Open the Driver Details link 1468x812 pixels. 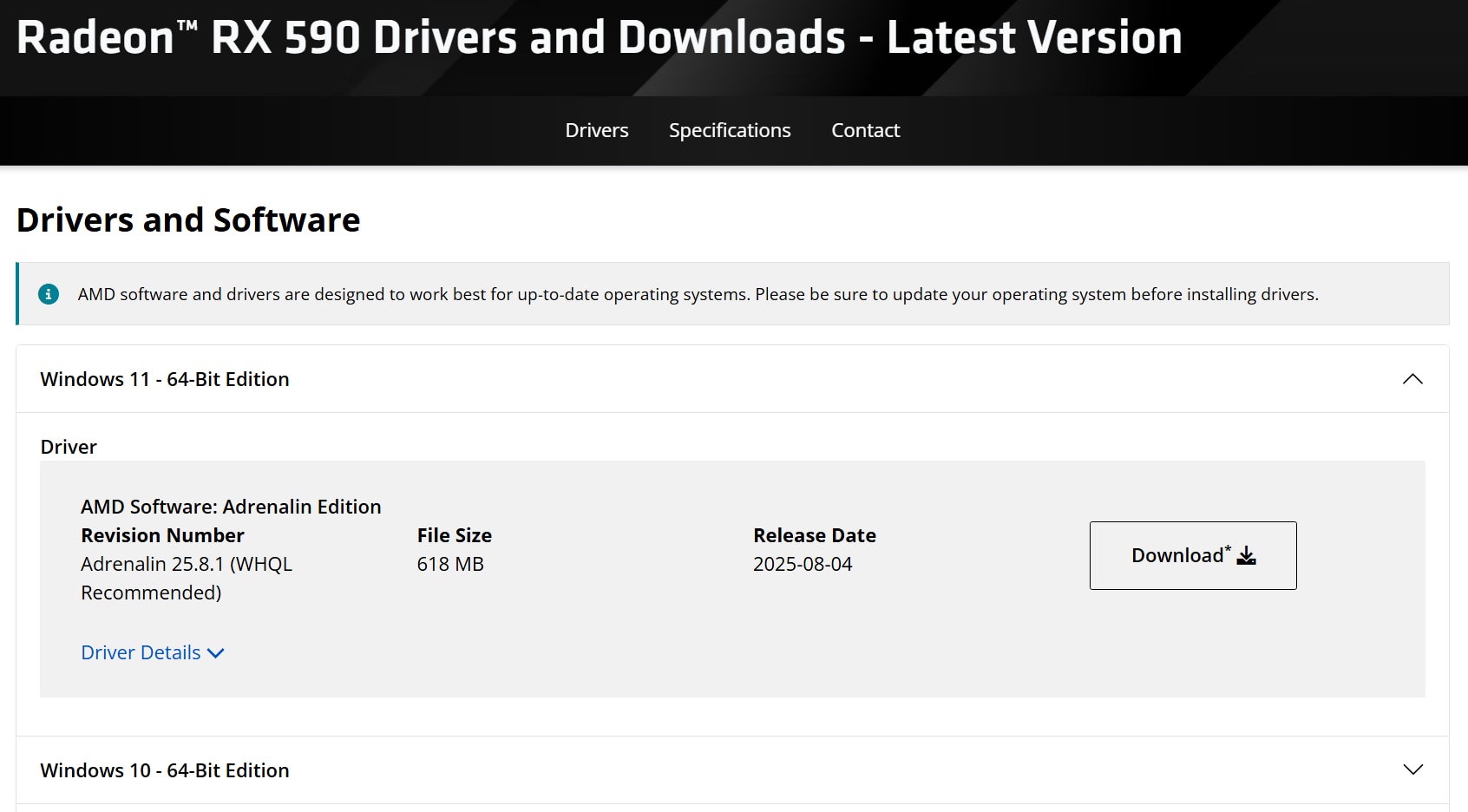click(x=141, y=652)
